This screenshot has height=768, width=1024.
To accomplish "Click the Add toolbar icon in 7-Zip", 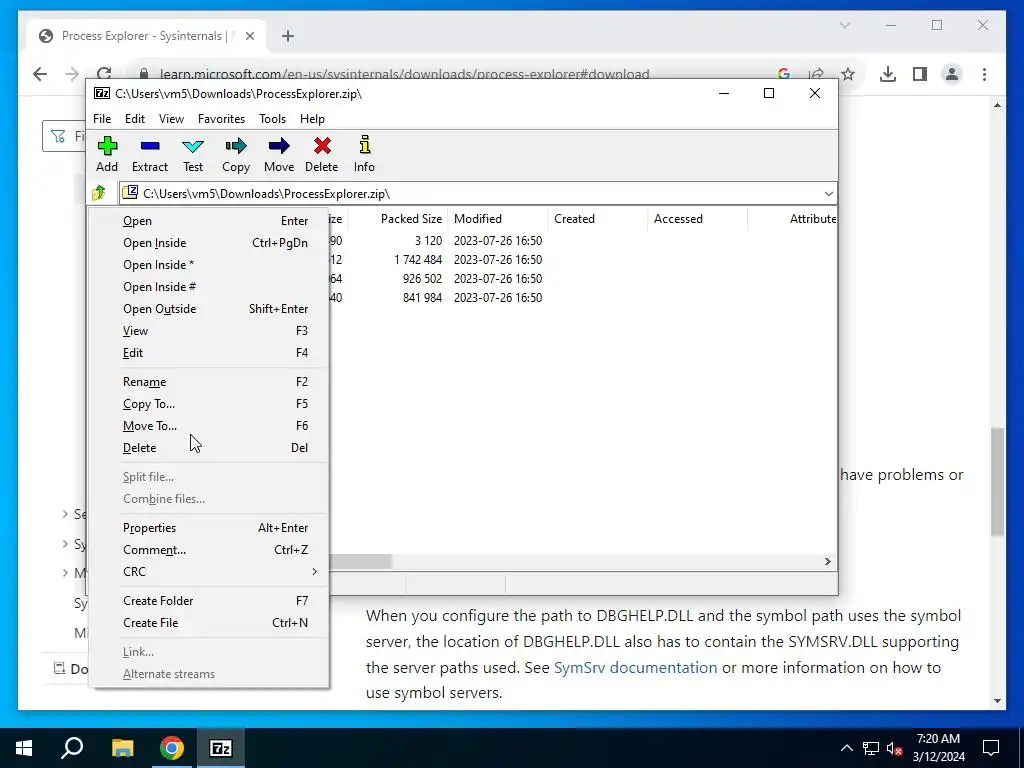I will (x=107, y=154).
